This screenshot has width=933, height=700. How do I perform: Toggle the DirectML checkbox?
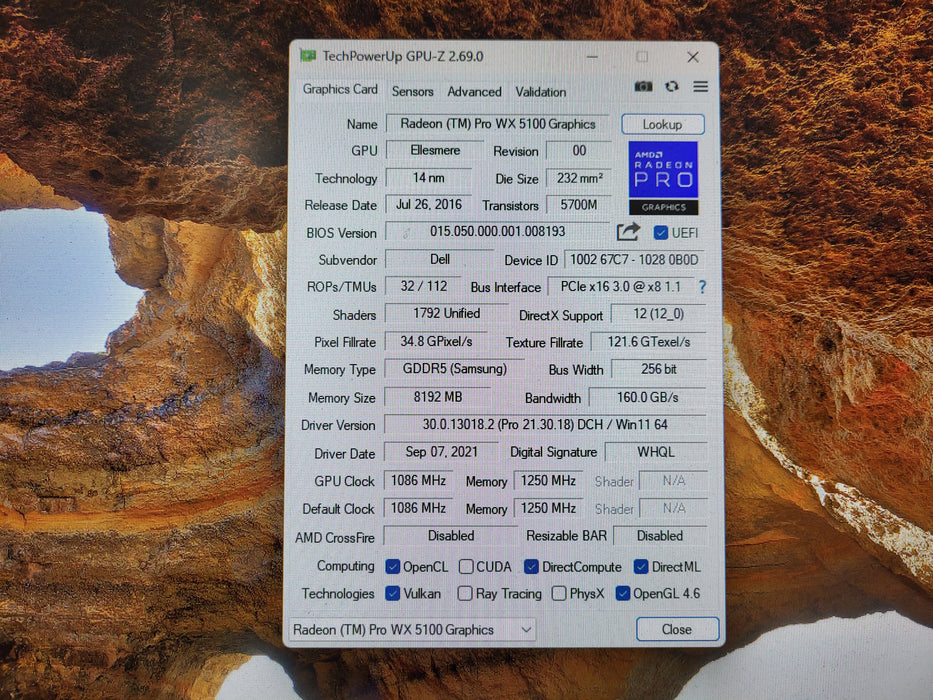click(x=641, y=567)
